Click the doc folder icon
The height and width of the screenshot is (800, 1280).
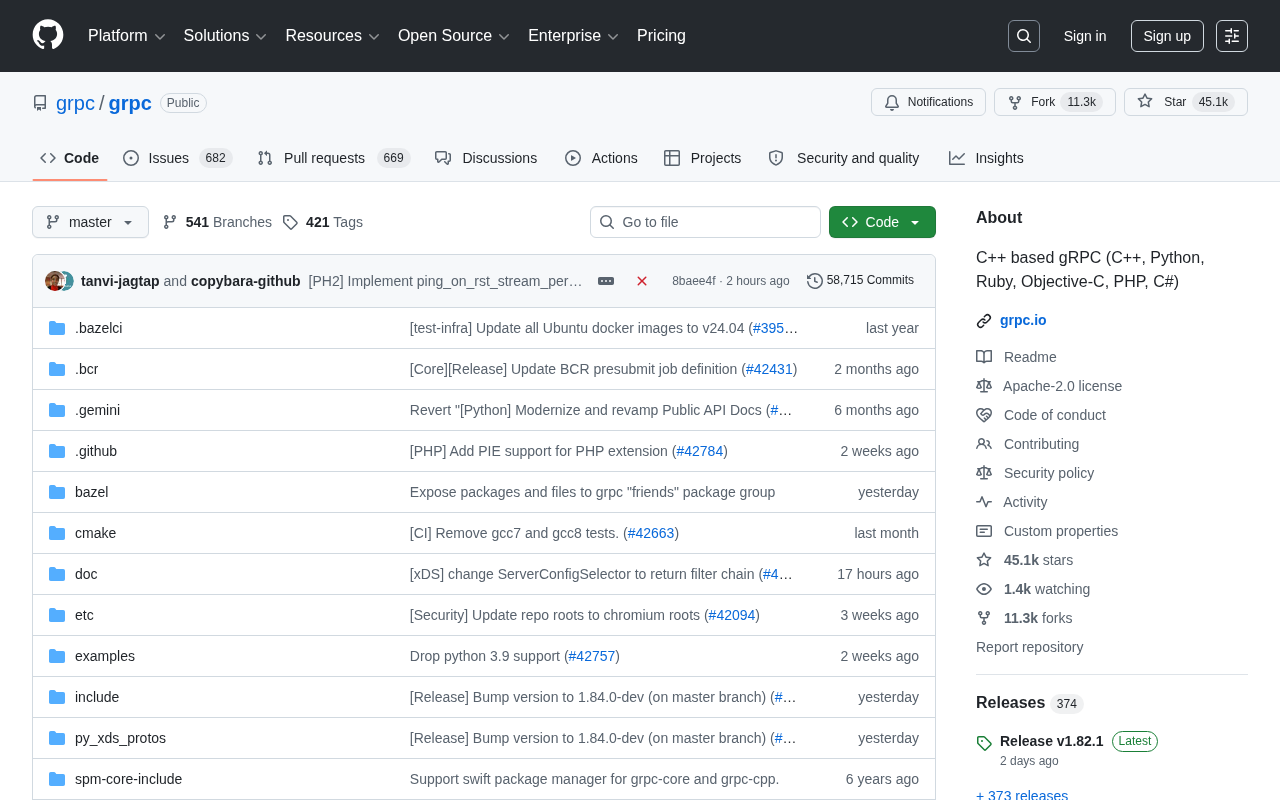point(57,574)
